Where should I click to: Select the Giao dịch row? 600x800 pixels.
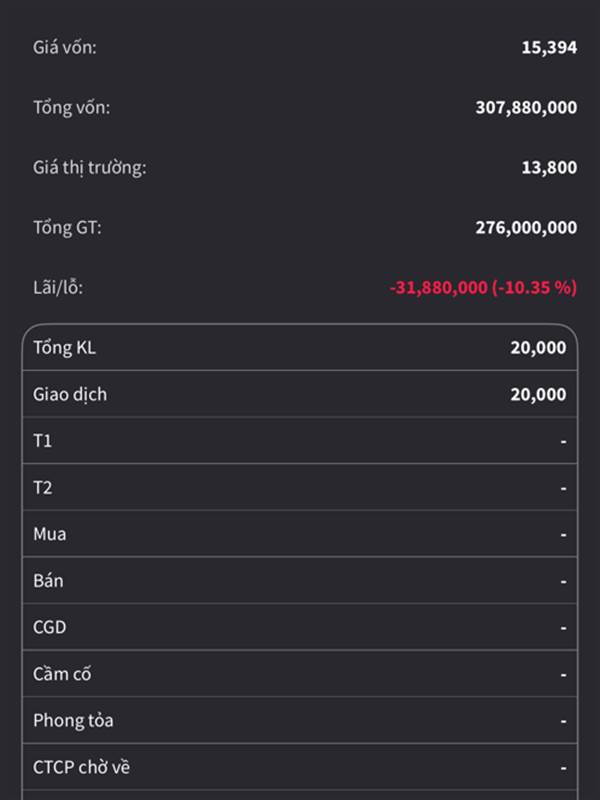(300, 394)
